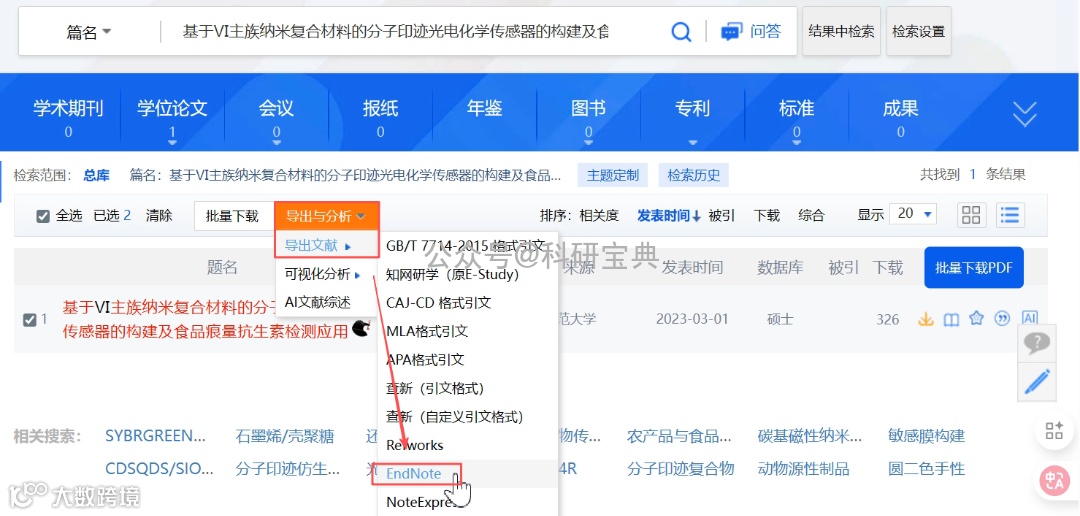Open the help question bubble icon
Image resolution: width=1080 pixels, height=516 pixels.
tap(1037, 342)
